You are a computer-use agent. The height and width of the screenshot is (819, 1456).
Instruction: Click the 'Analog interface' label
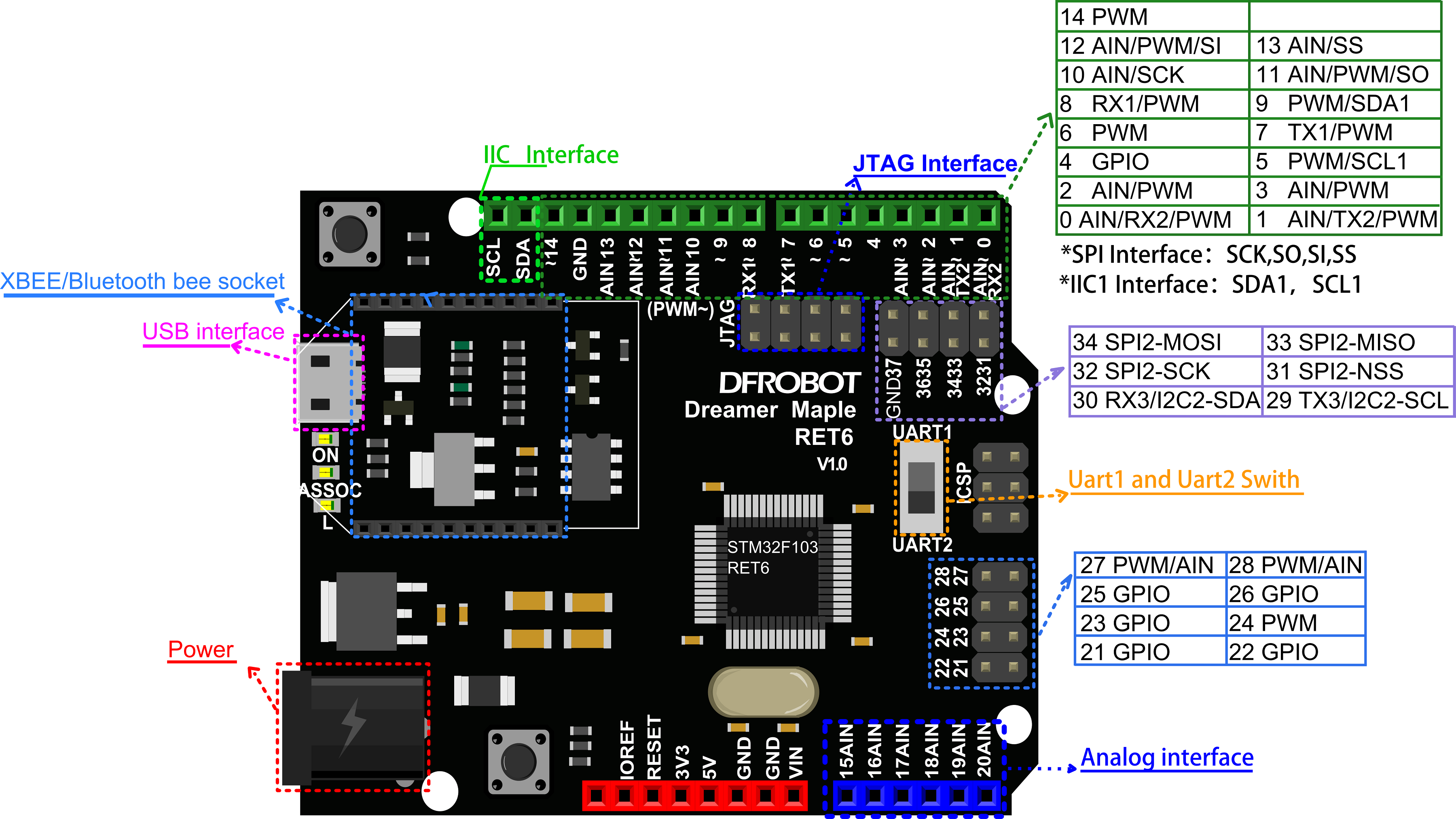coord(1166,758)
